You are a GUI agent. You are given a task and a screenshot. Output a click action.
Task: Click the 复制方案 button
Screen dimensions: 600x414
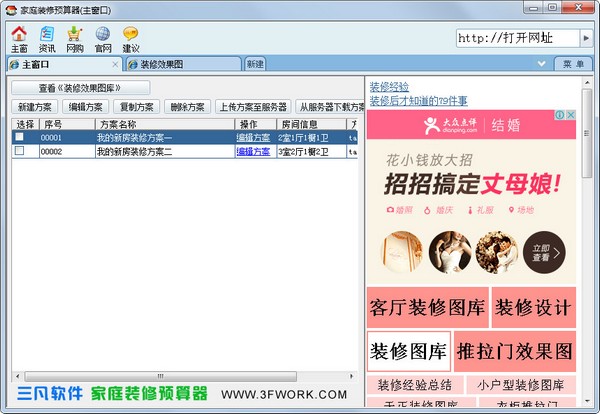(x=137, y=107)
